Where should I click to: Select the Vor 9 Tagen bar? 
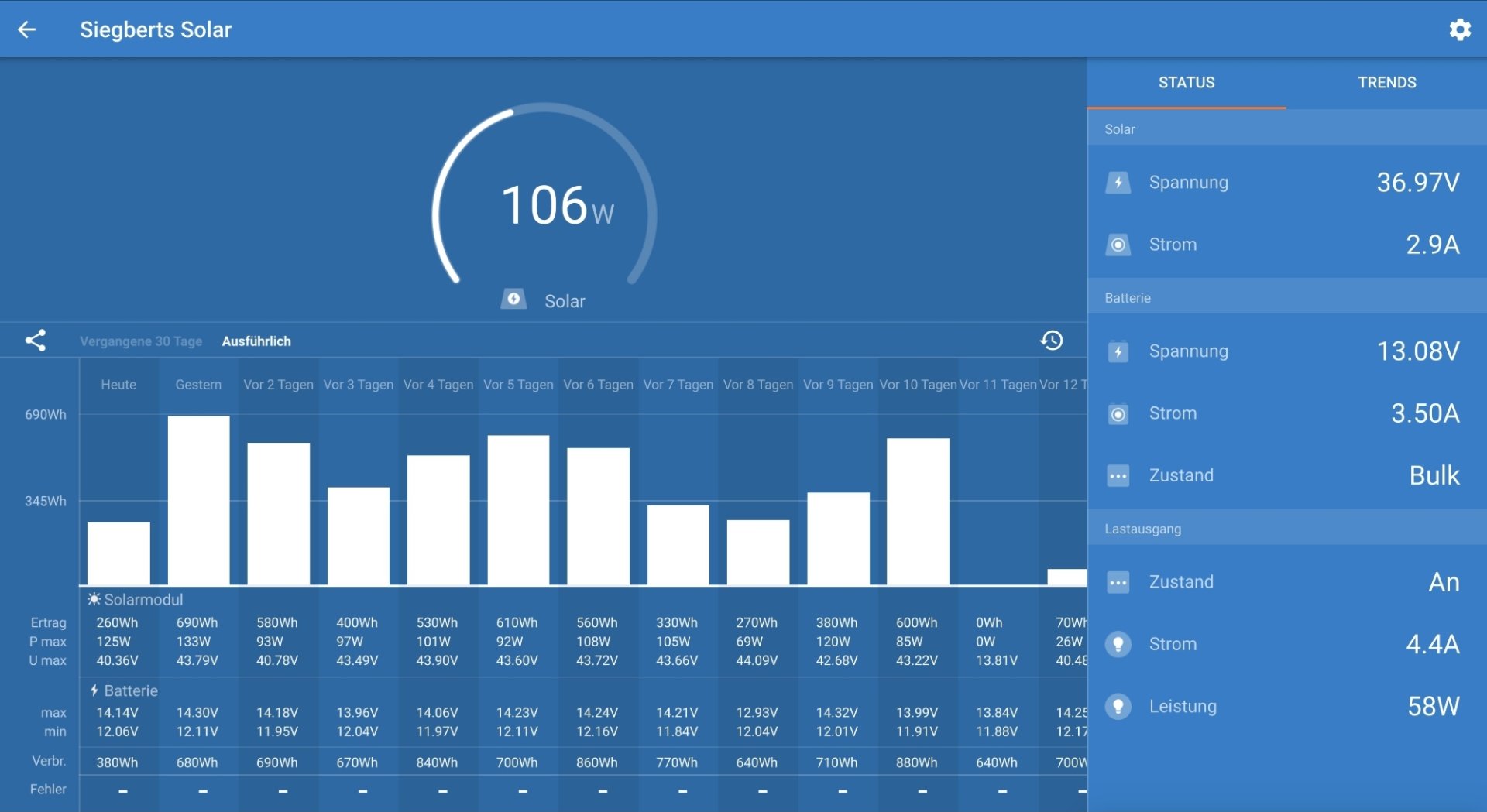click(x=838, y=539)
